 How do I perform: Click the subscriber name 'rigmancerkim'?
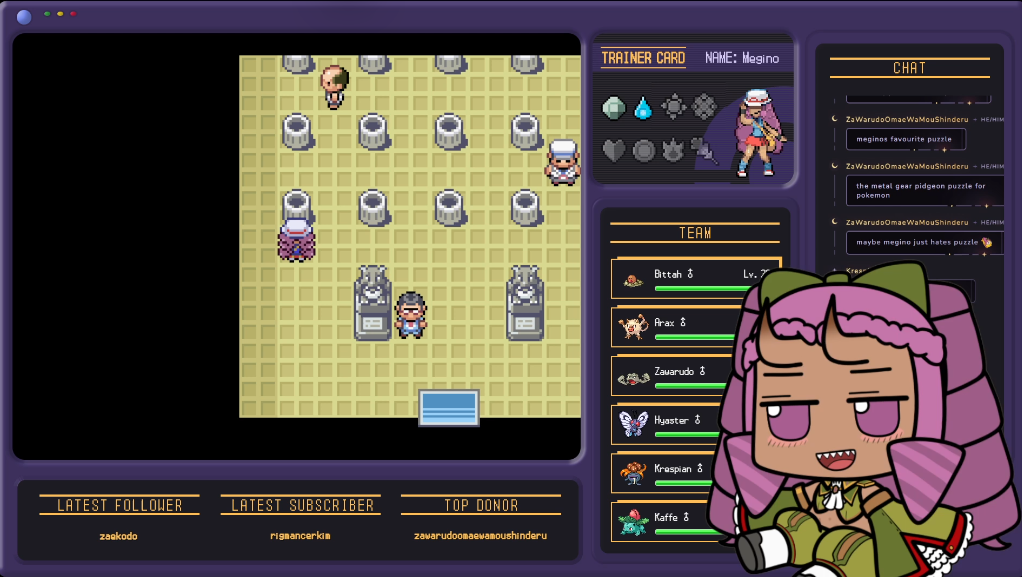[300, 536]
